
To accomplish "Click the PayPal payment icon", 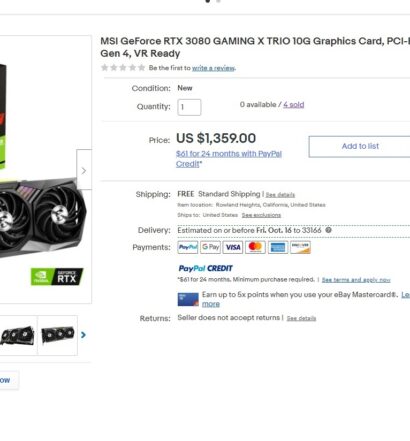I will [188, 247].
